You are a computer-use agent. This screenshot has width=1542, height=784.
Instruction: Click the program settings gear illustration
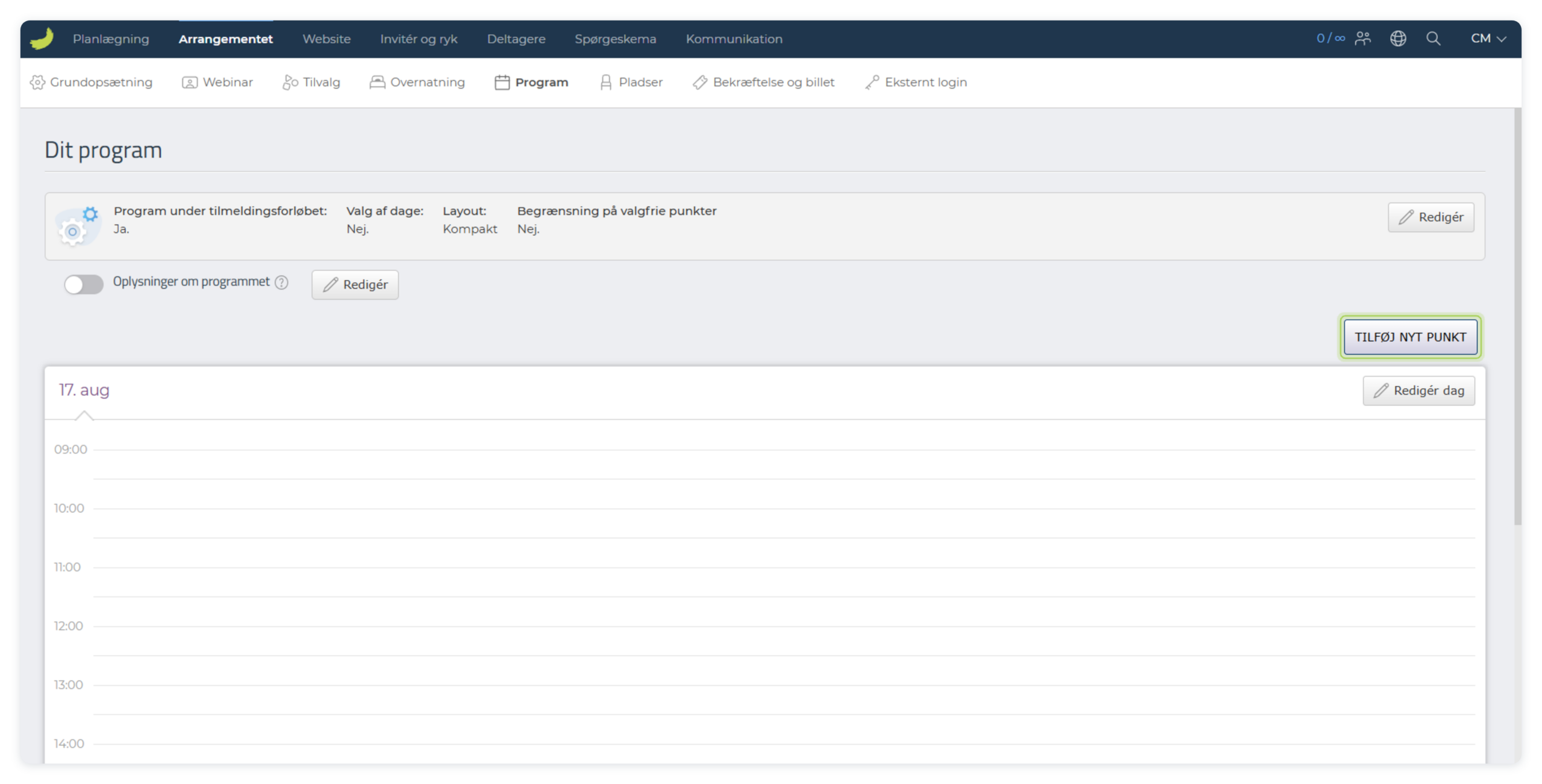[x=78, y=226]
